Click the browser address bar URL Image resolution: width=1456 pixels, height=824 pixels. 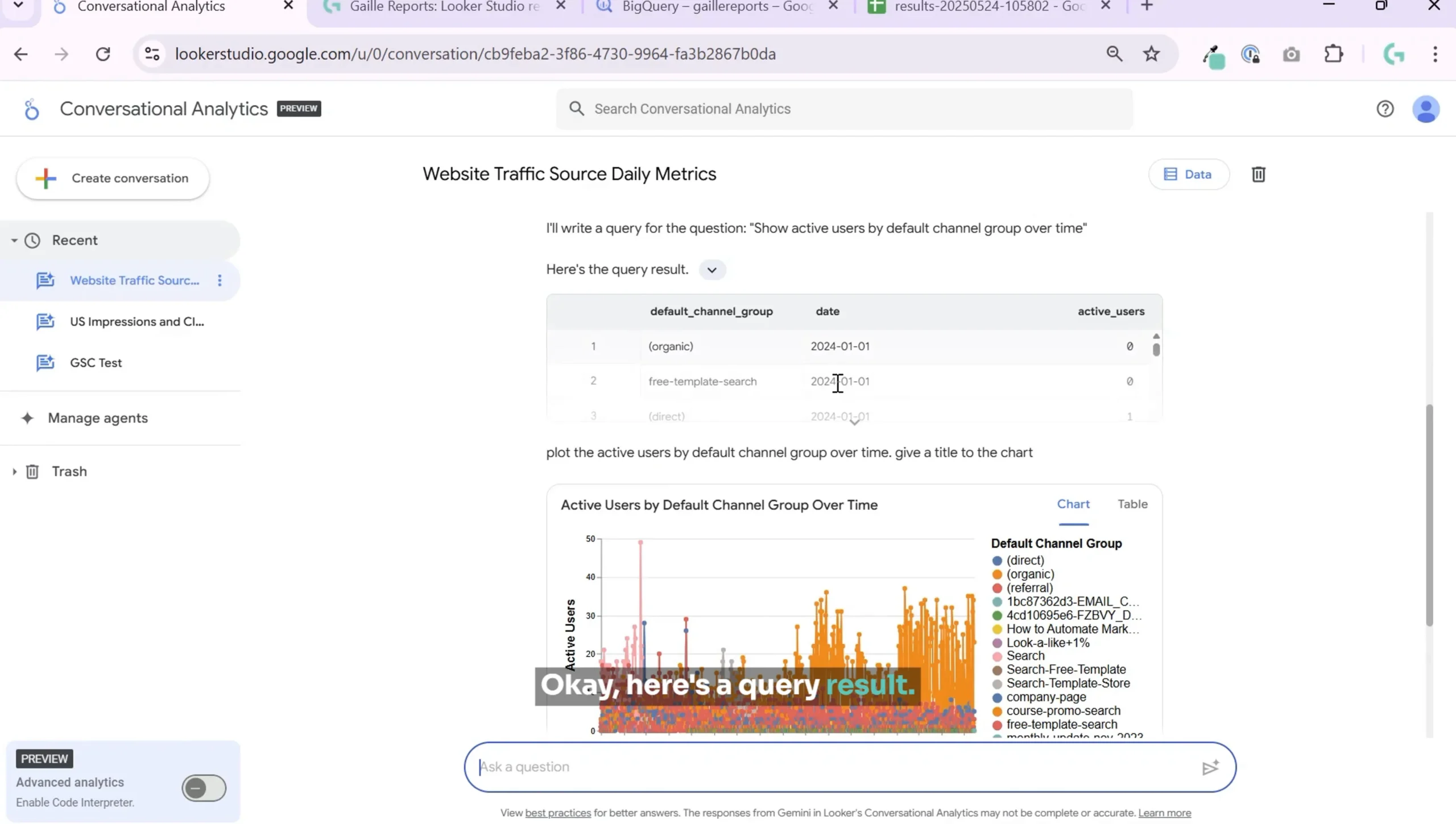(475, 54)
